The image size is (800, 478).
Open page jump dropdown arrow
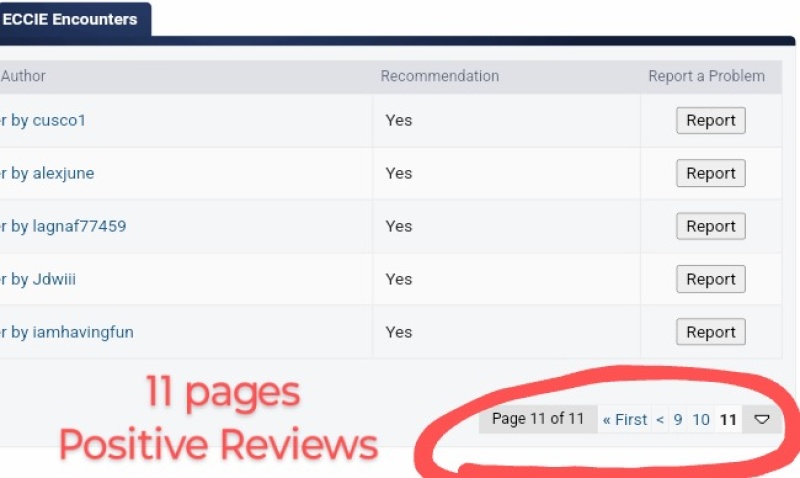click(762, 419)
